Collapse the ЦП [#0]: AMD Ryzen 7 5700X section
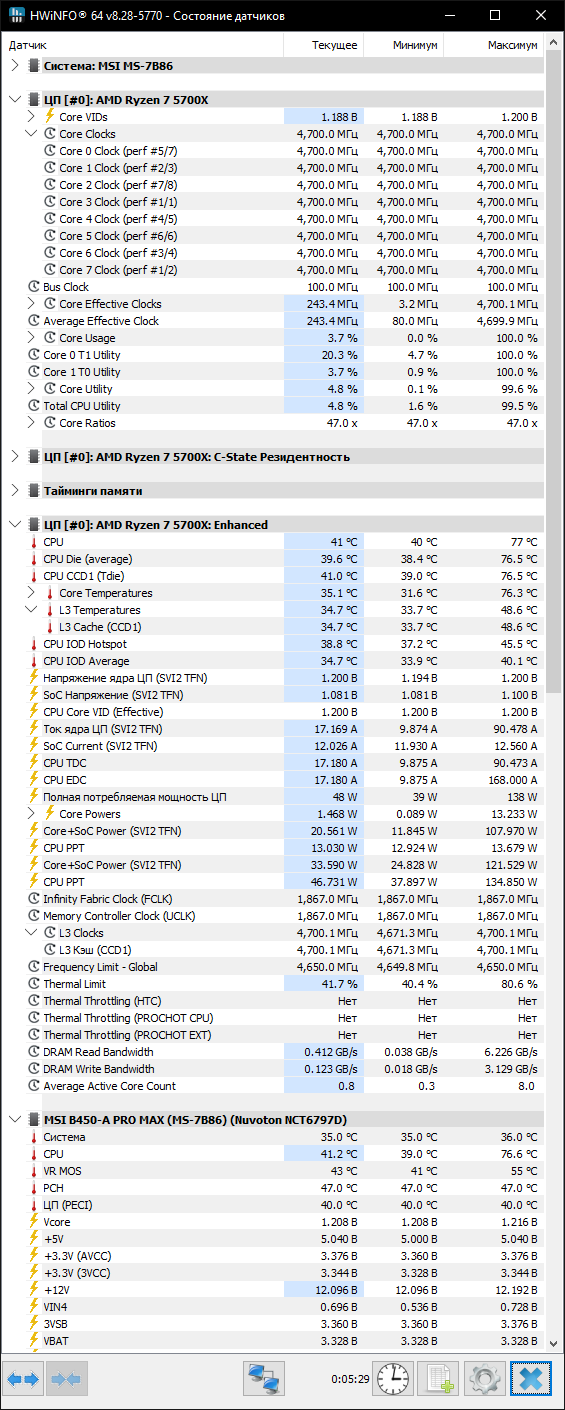The height and width of the screenshot is (1410, 565). pyautogui.click(x=14, y=100)
